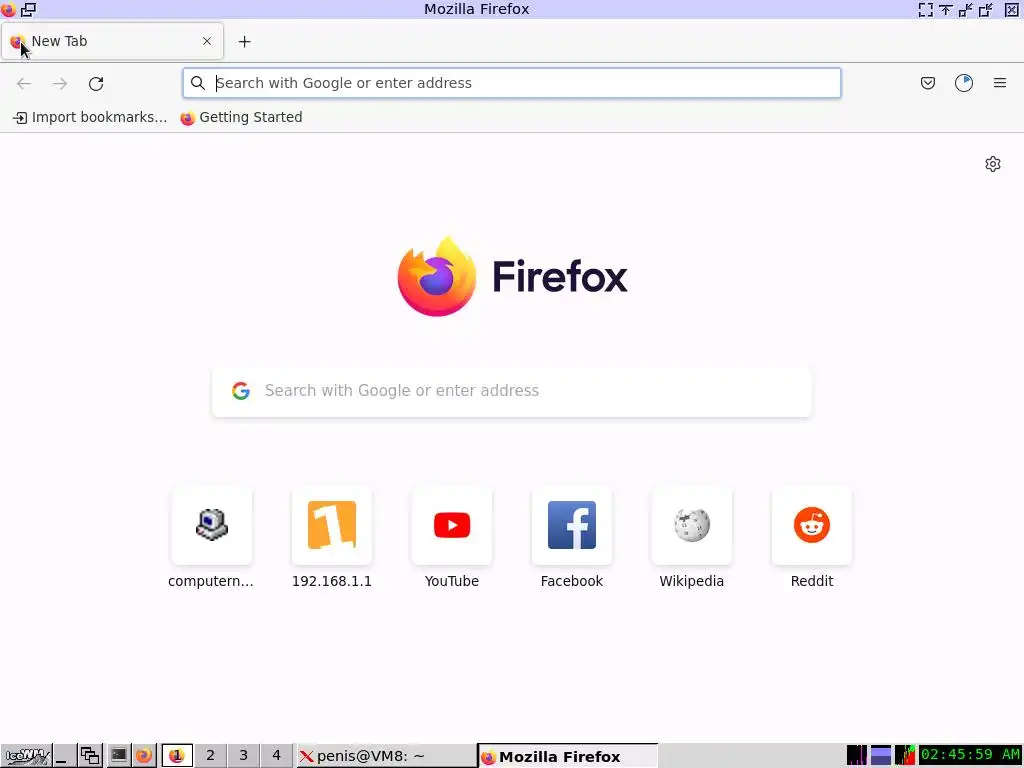1024x768 pixels.
Task: Close the New Tab tab
Action: 207,41
